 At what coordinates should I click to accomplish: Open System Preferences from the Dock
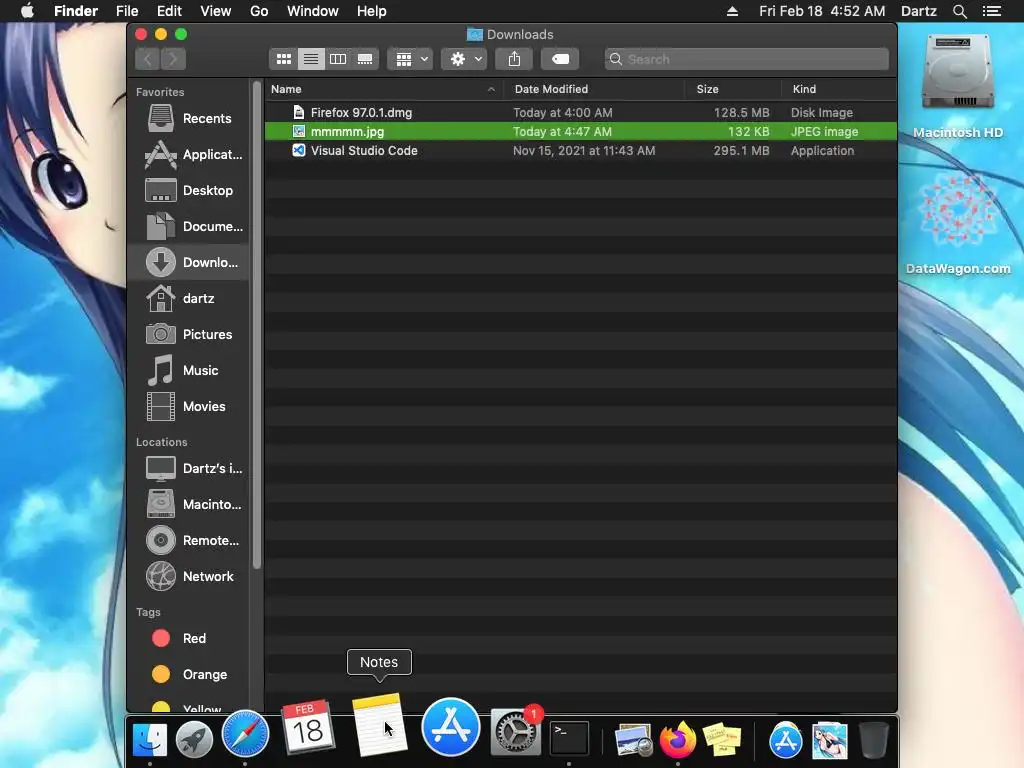(516, 731)
